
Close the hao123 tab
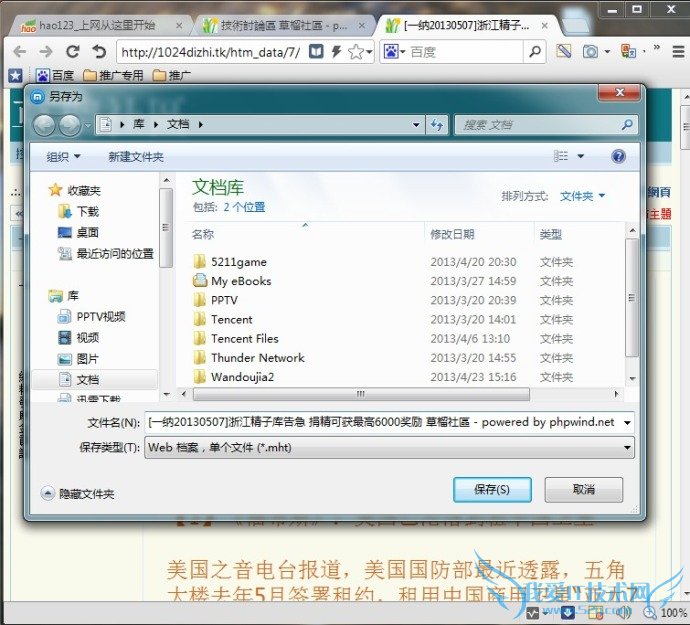pos(179,26)
